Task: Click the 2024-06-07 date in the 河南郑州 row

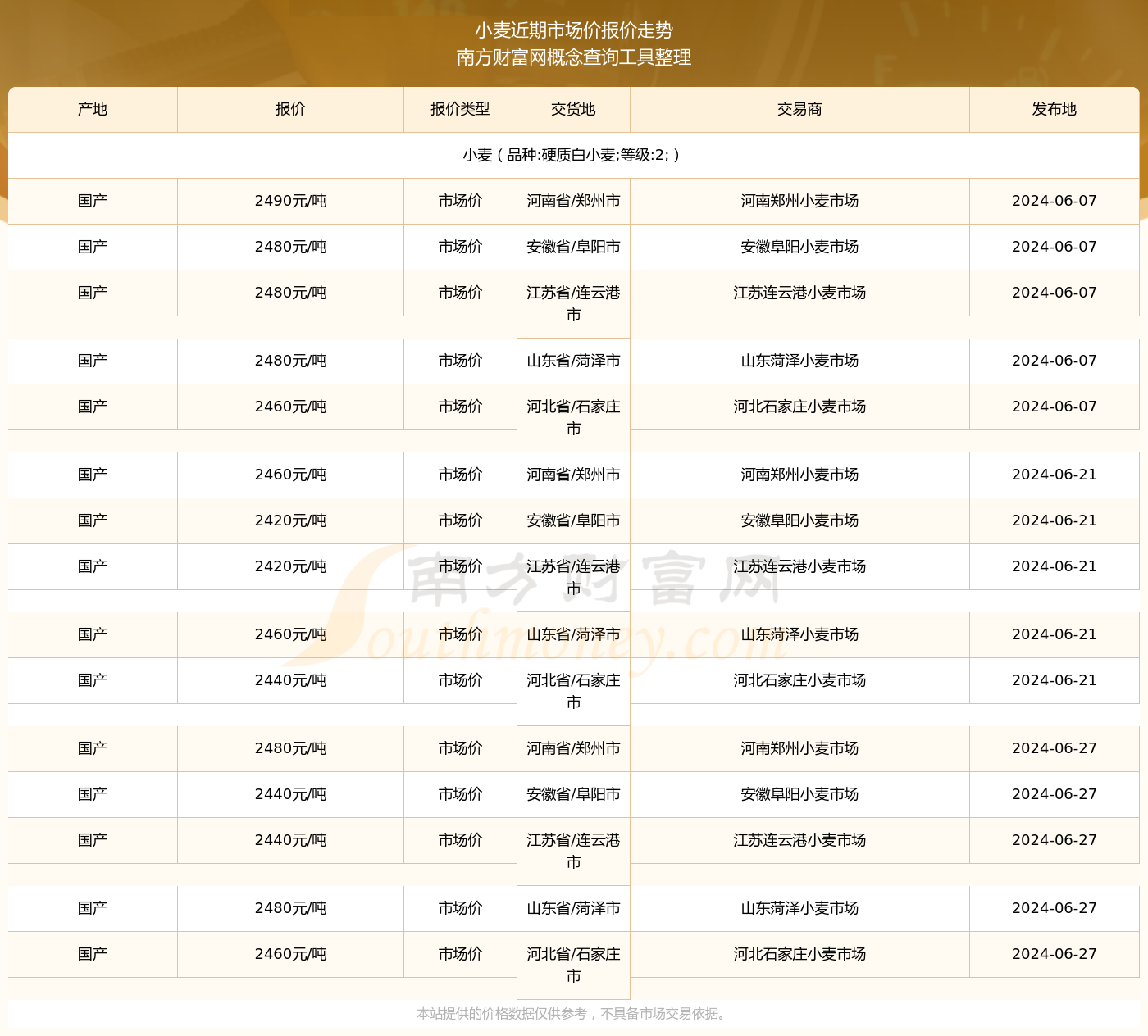Action: click(1054, 201)
